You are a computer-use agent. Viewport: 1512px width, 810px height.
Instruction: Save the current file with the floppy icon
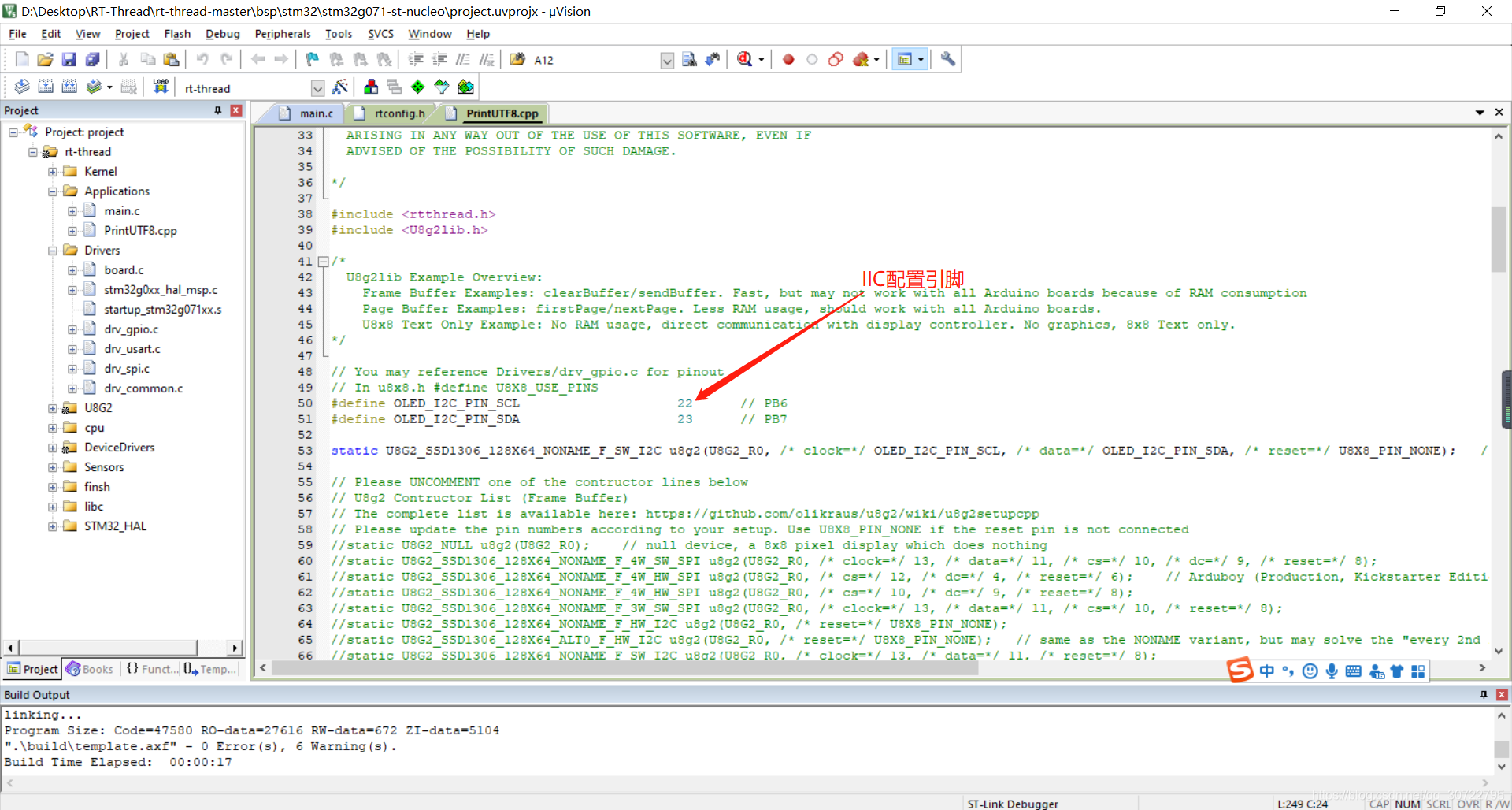point(69,59)
